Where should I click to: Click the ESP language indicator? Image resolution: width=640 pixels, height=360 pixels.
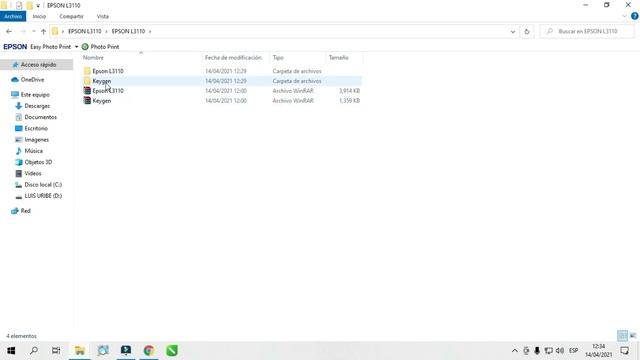(x=573, y=351)
